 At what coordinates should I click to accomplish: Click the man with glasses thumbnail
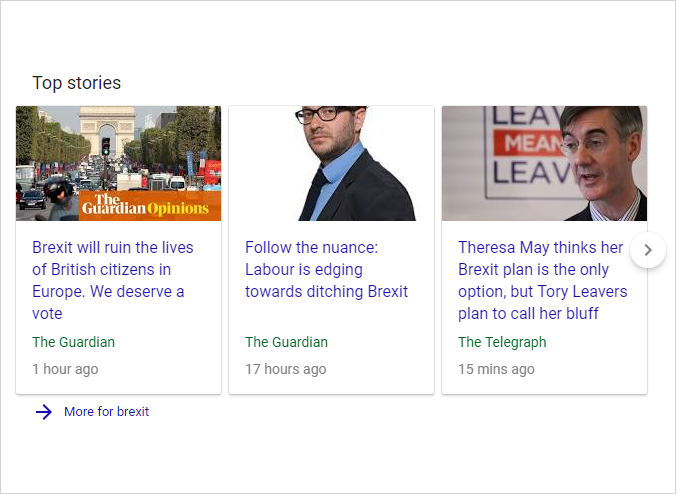332,163
